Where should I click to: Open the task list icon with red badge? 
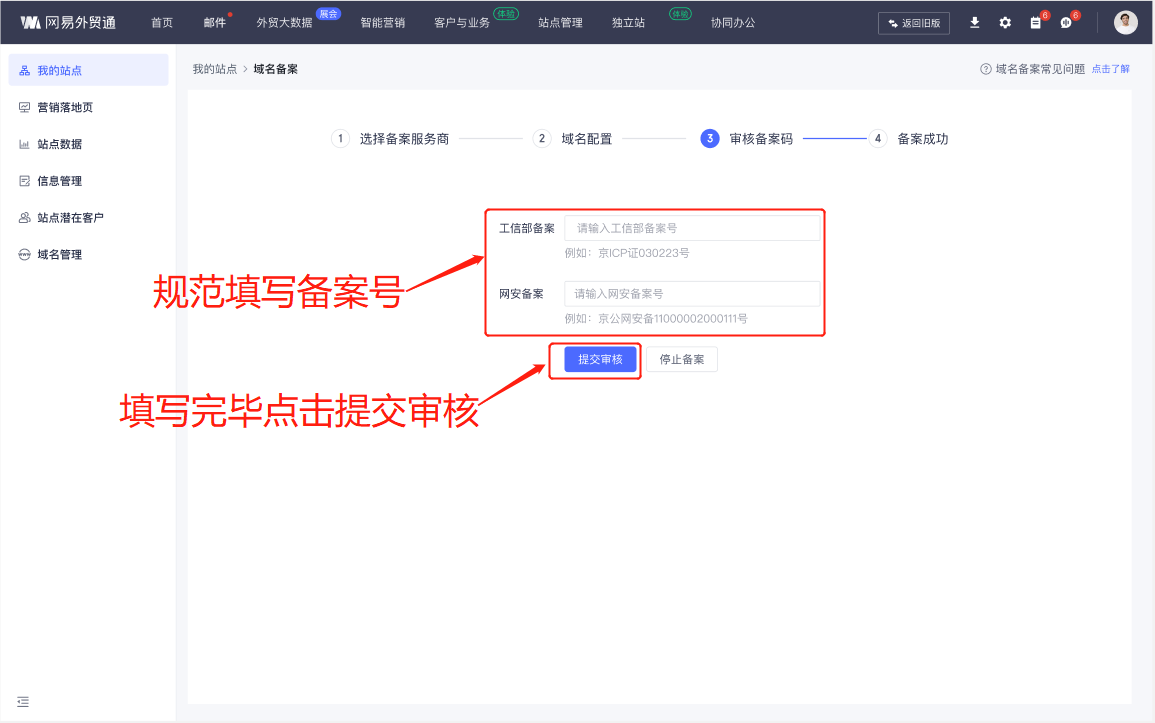(x=1036, y=22)
